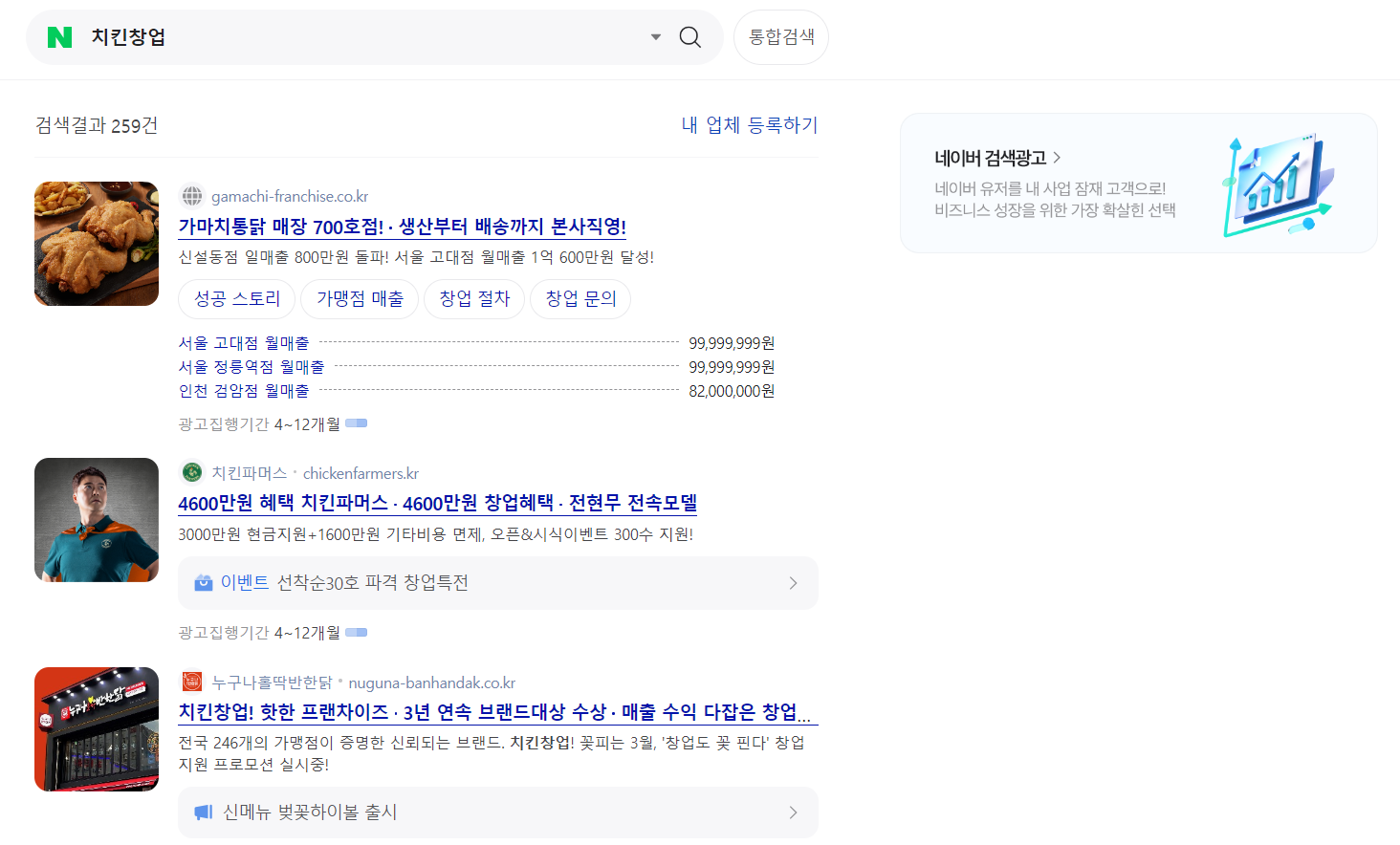The height and width of the screenshot is (845, 1400).
Task: Open the 신메뉴 벚꽃하이볼 출시 notice row
Action: click(x=498, y=812)
